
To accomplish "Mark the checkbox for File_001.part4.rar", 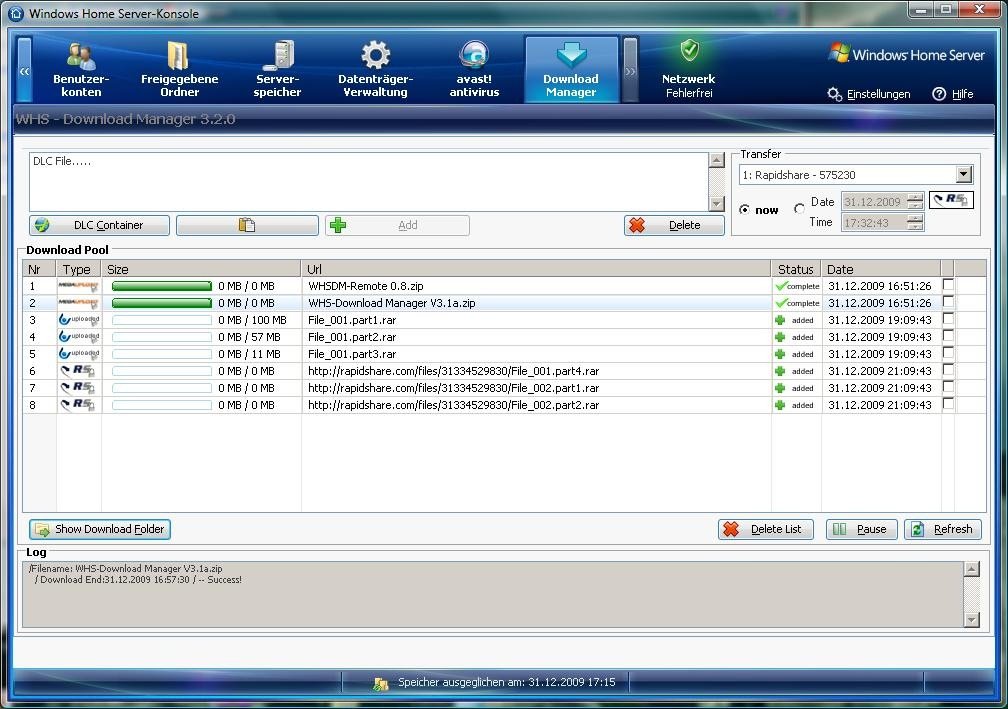I will 948,370.
